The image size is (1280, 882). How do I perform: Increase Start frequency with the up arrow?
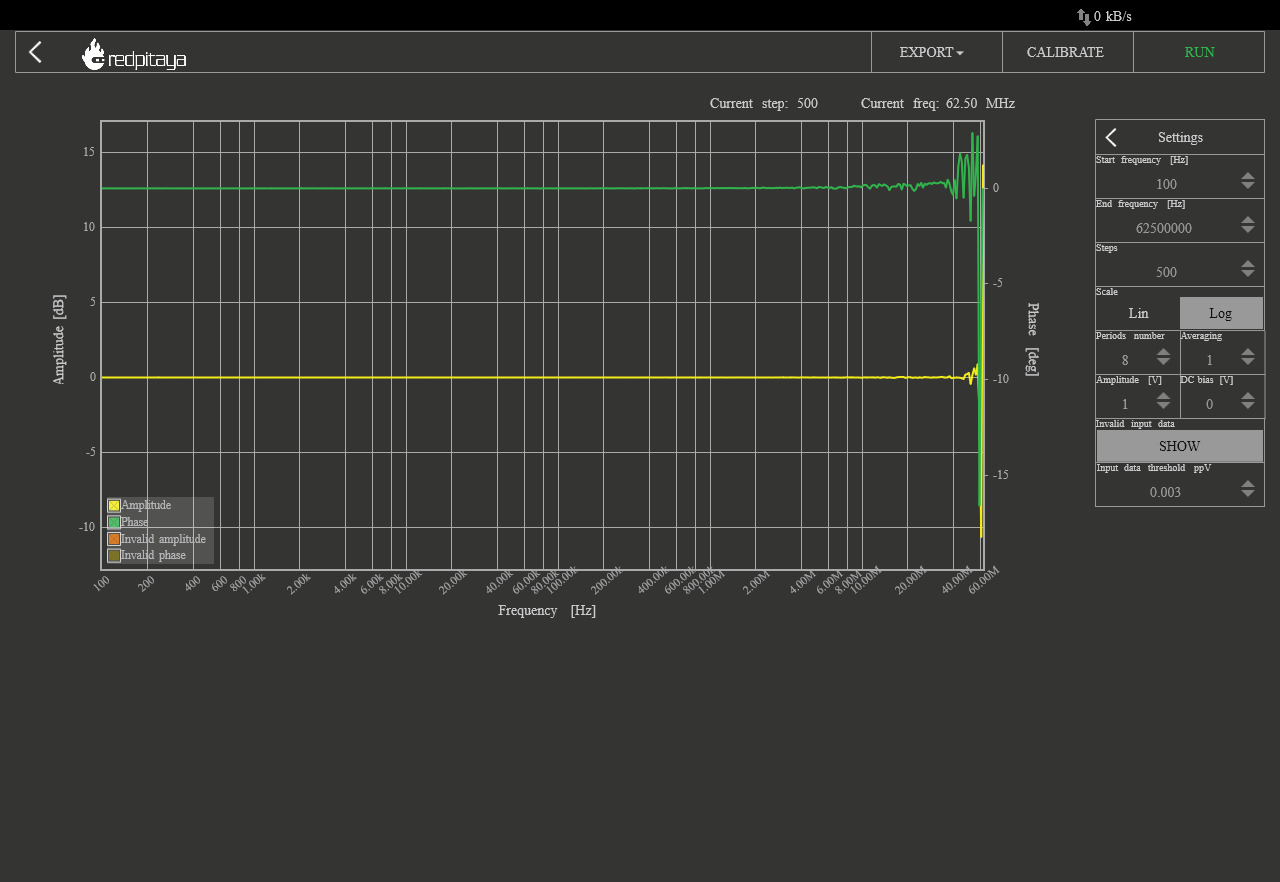coord(1248,176)
